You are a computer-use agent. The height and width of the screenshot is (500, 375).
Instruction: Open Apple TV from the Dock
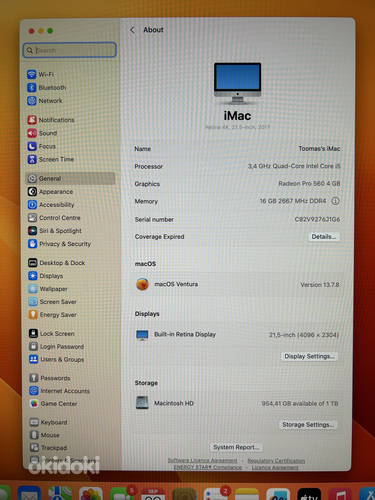(x=309, y=494)
